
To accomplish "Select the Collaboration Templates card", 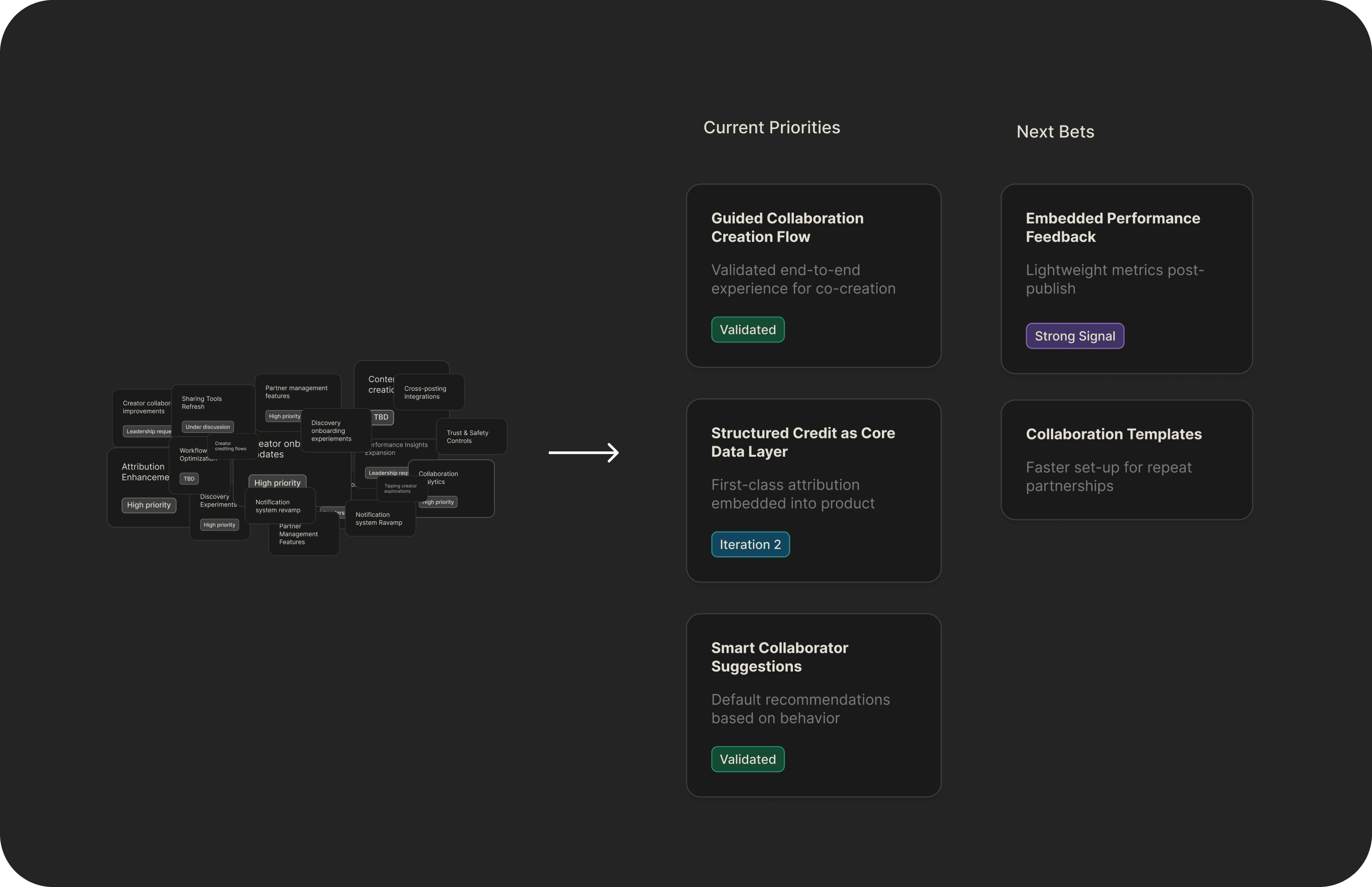I will 1126,460.
